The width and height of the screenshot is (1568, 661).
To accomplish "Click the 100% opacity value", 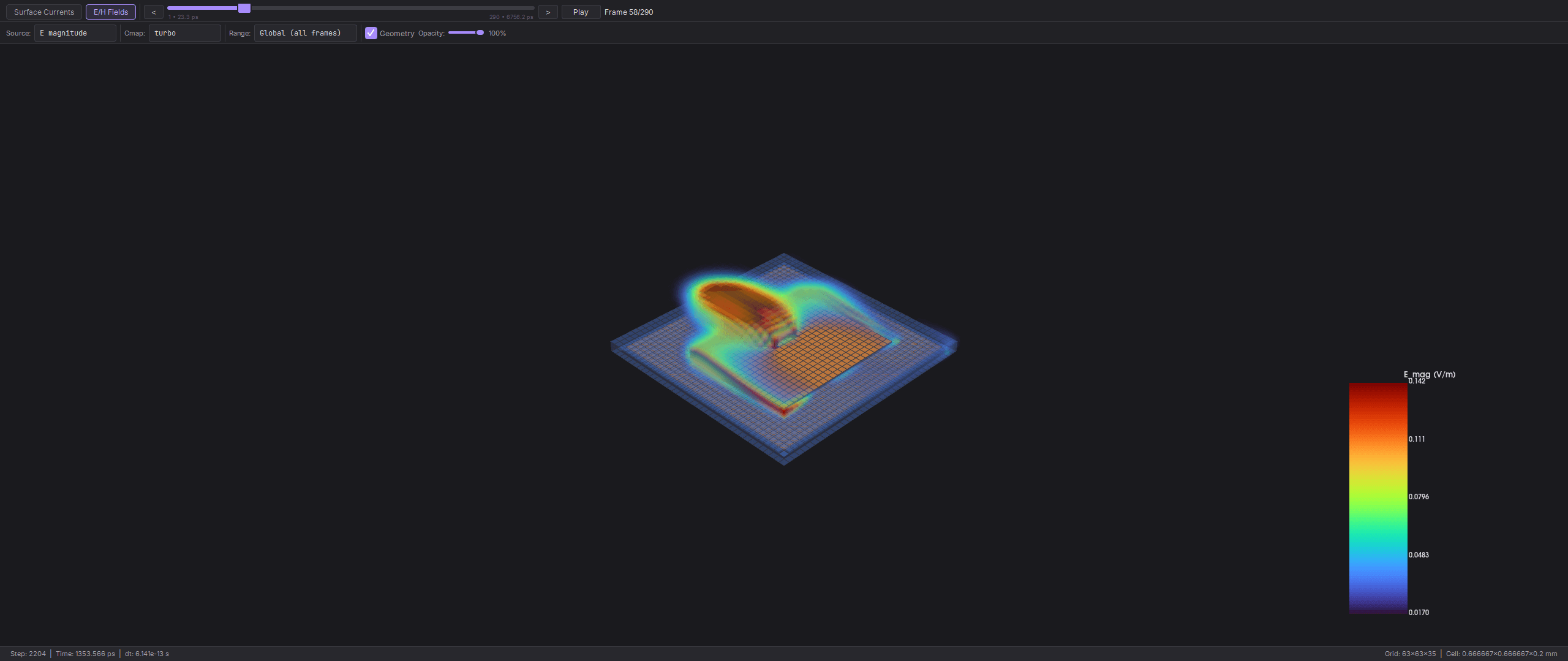I will pyautogui.click(x=497, y=33).
